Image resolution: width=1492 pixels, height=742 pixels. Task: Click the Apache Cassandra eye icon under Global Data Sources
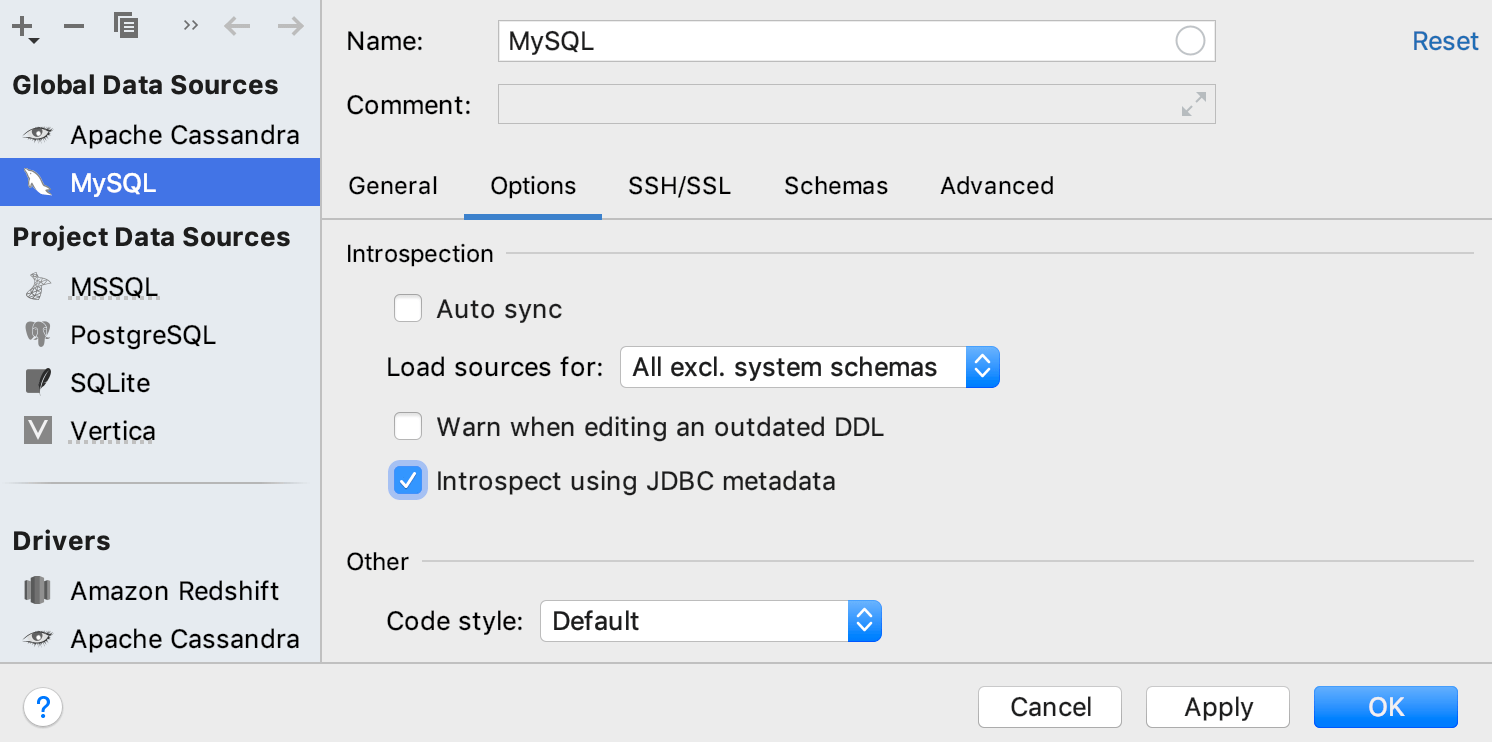click(38, 135)
